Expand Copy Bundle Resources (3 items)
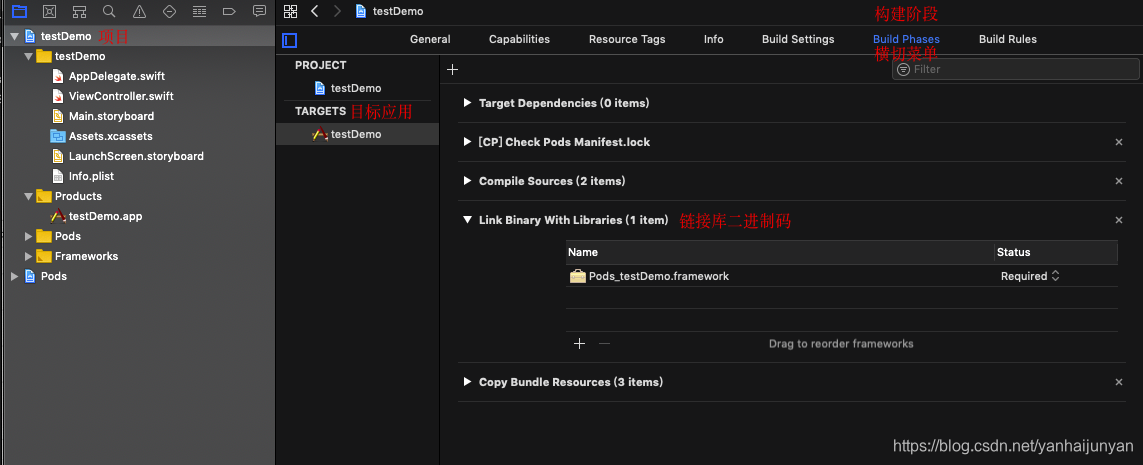 467,382
